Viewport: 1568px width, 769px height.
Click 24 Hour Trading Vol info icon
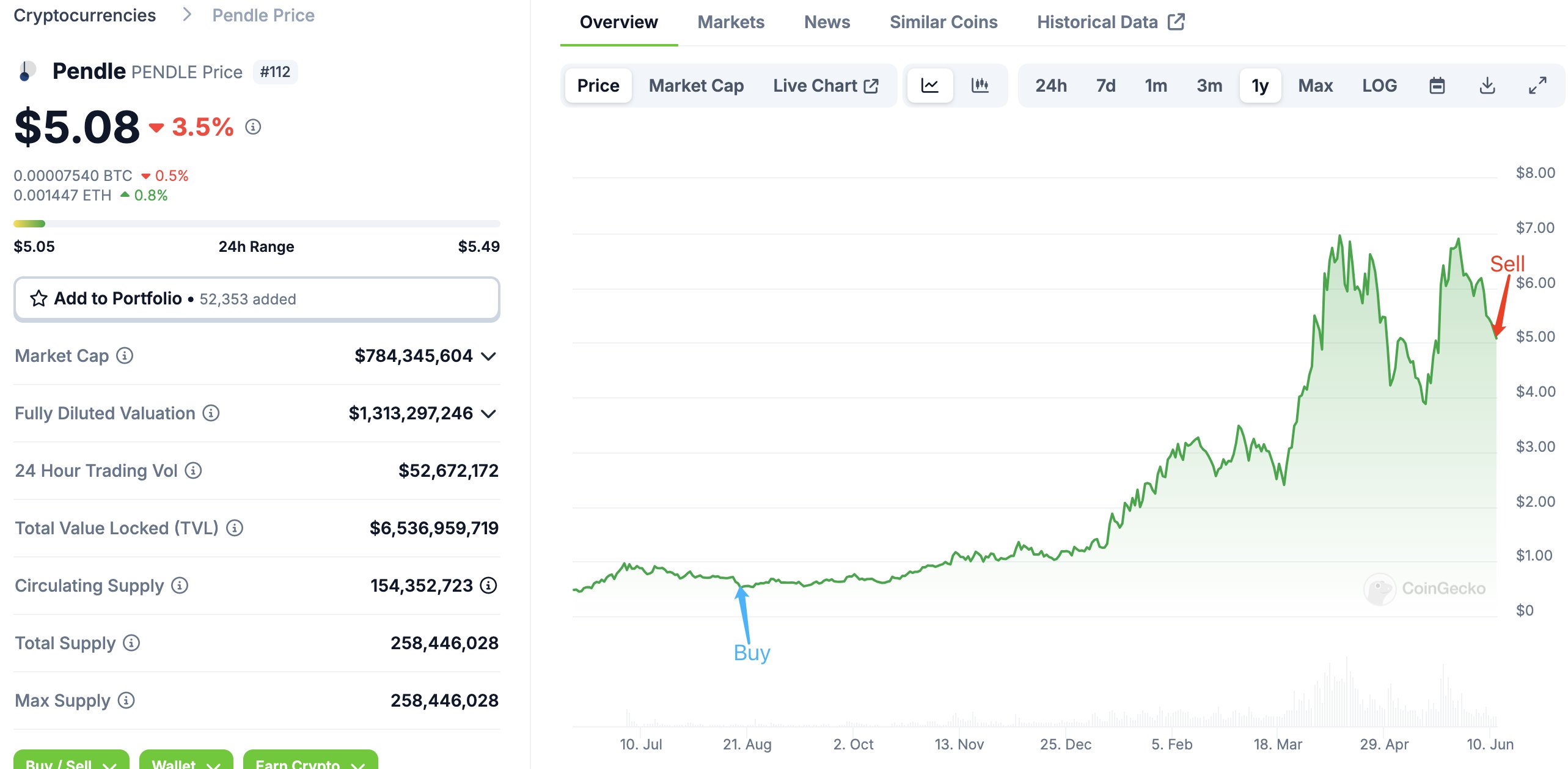click(x=193, y=470)
